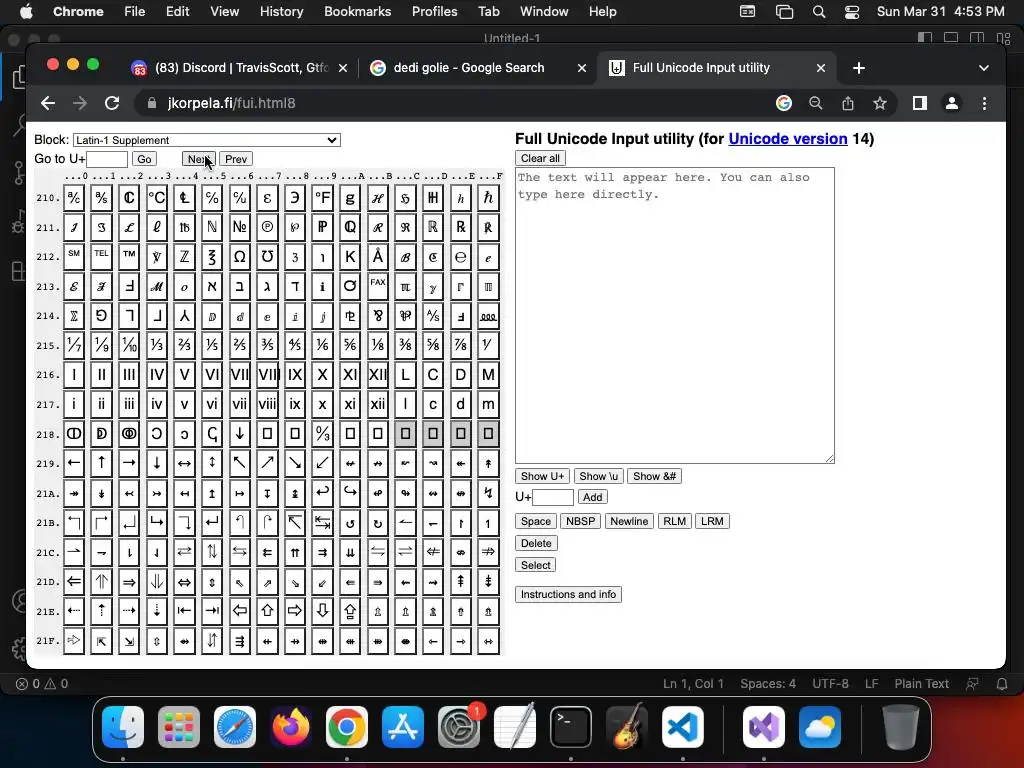Insert a Space character

pos(536,521)
